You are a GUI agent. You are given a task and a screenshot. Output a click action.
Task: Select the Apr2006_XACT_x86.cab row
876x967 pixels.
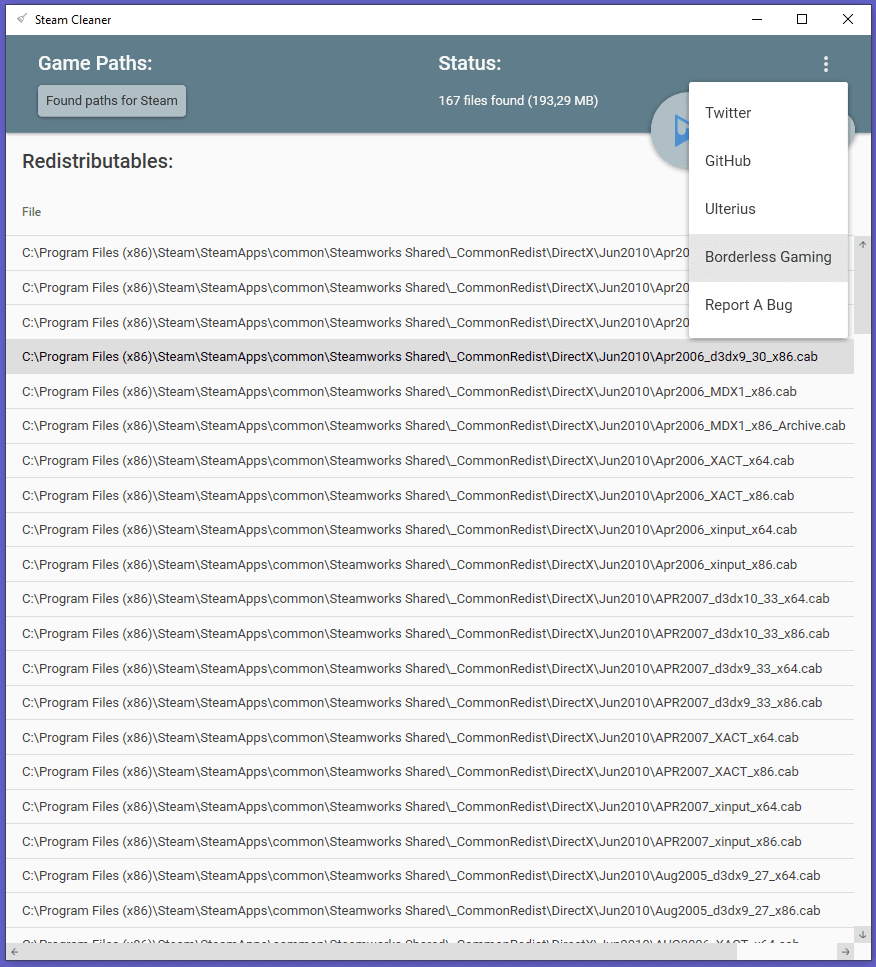[x=430, y=495]
